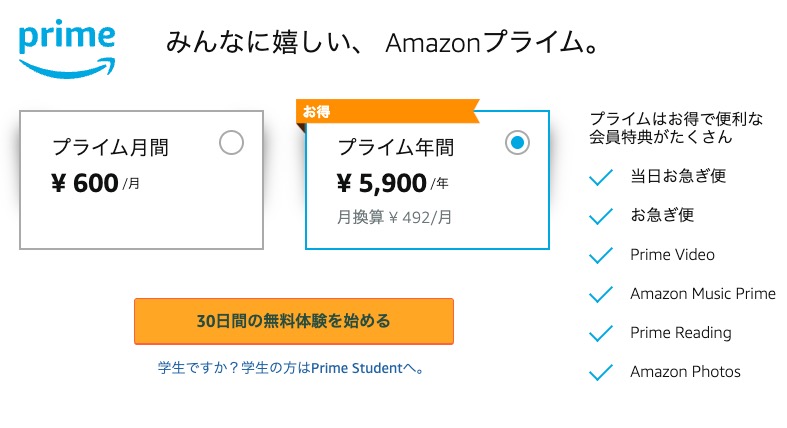Viewport: 787px width, 428px height.
Task: Click the Amazon Music Prime benefit text
Action: [703, 294]
